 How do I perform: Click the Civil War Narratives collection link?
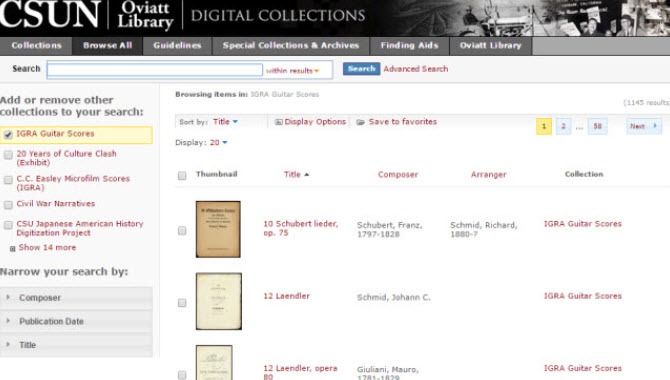(x=56, y=204)
